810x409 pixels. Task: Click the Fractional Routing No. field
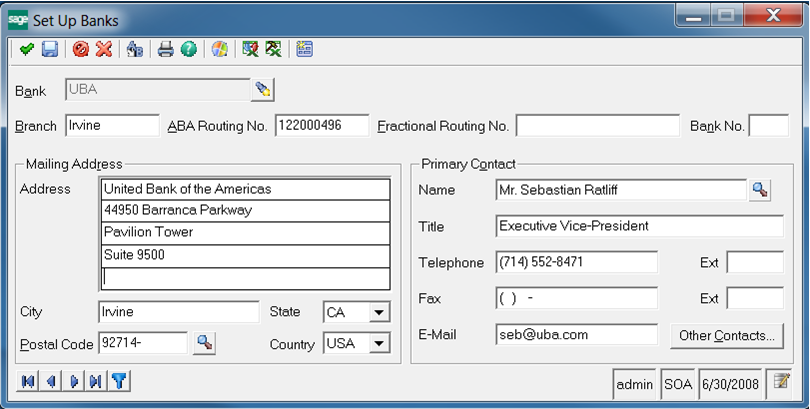[597, 126]
